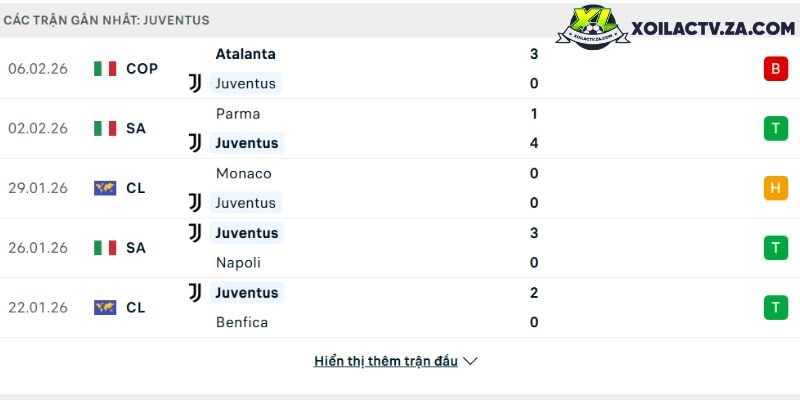Select the Benfica team name
Screen dimensions: 800x400
coord(244,322)
